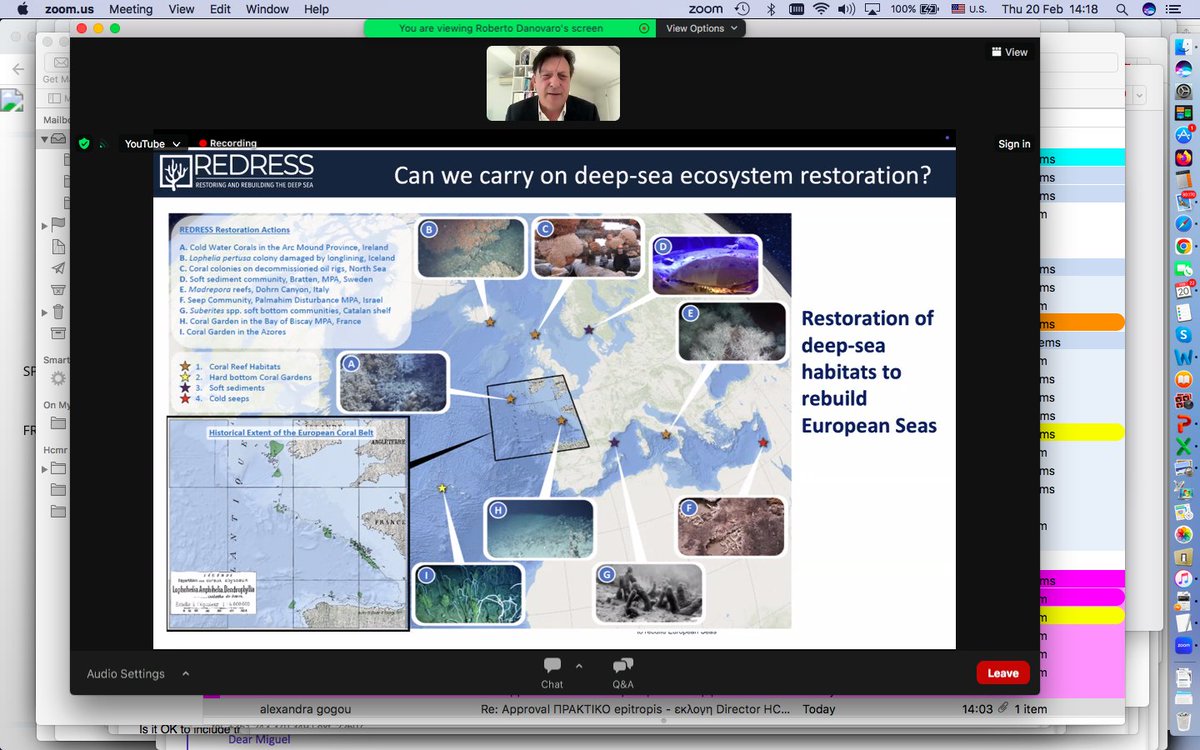This screenshot has height=750, width=1200.
Task: Open YouTube live stream dropdown
Action: click(153, 144)
